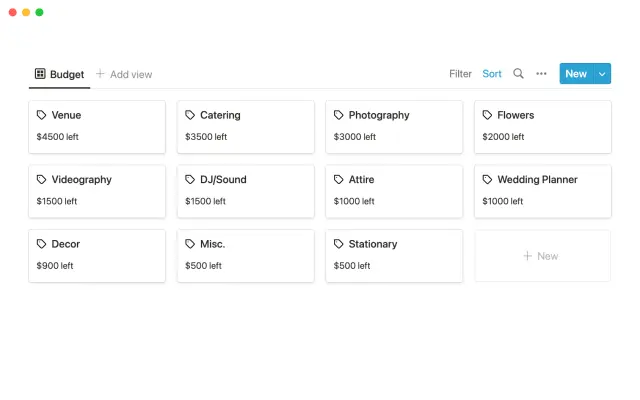Open the Photography budget card

pos(394,127)
